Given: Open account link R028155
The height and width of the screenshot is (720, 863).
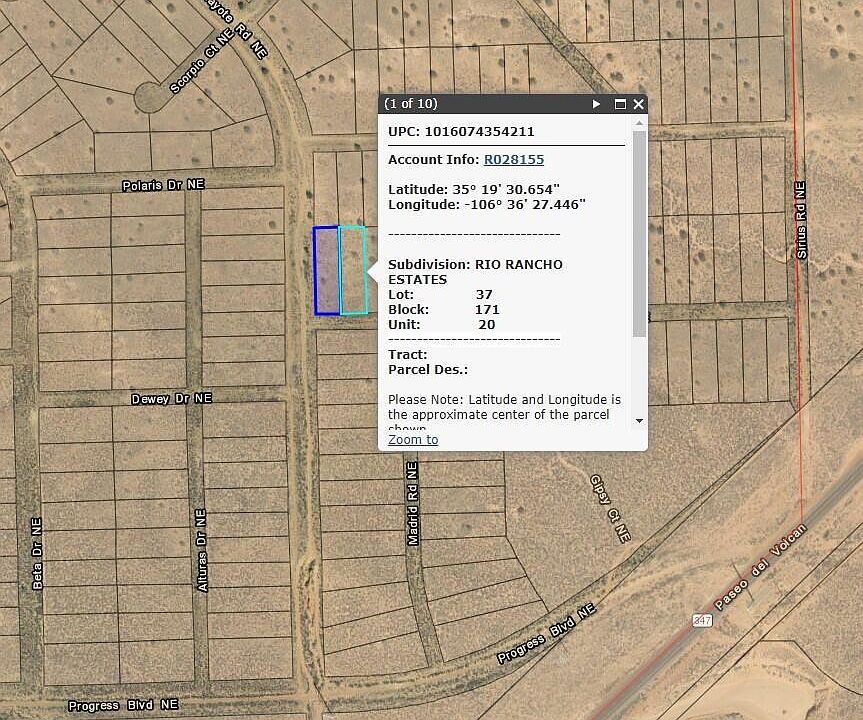Looking at the screenshot, I should (514, 160).
